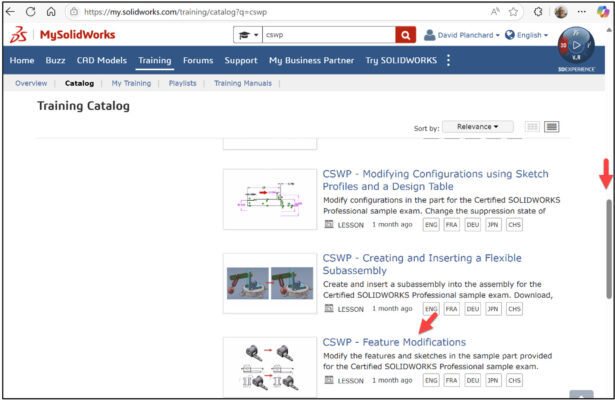Click the MySolidWorks logo
The image size is (615, 400).
[x=63, y=35]
